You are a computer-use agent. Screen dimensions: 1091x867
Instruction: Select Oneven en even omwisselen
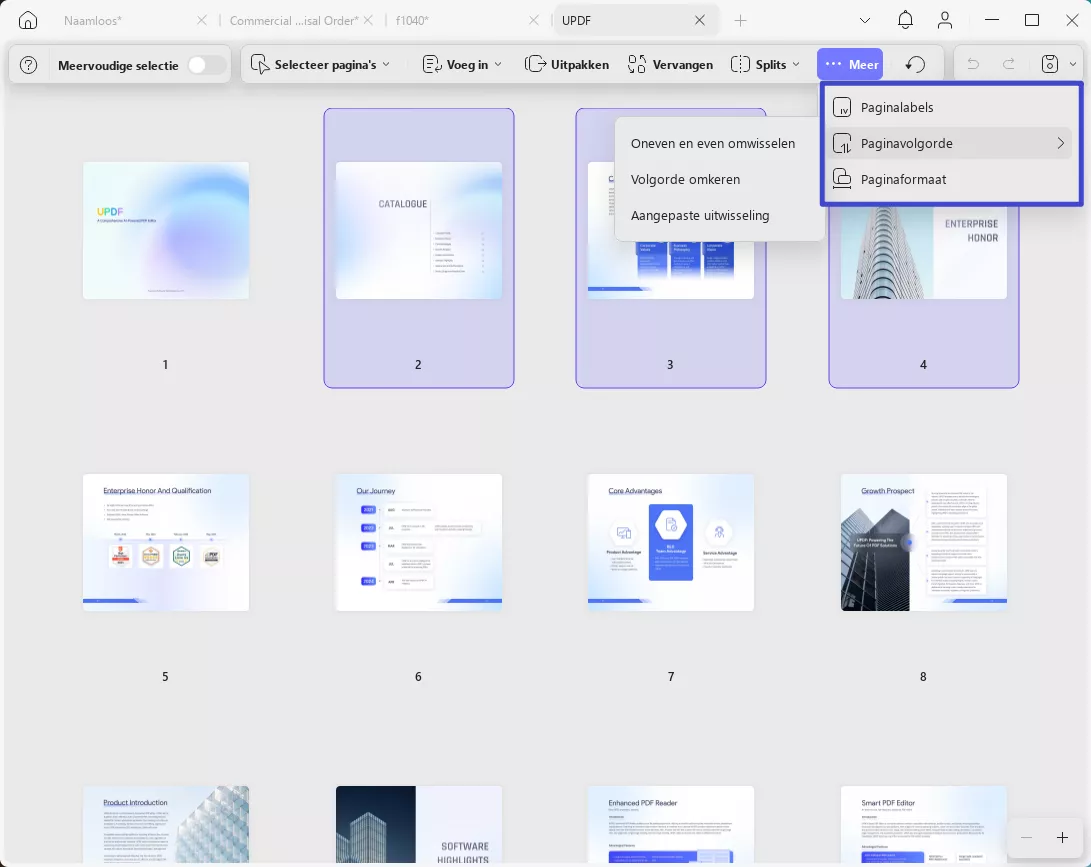pyautogui.click(x=712, y=143)
